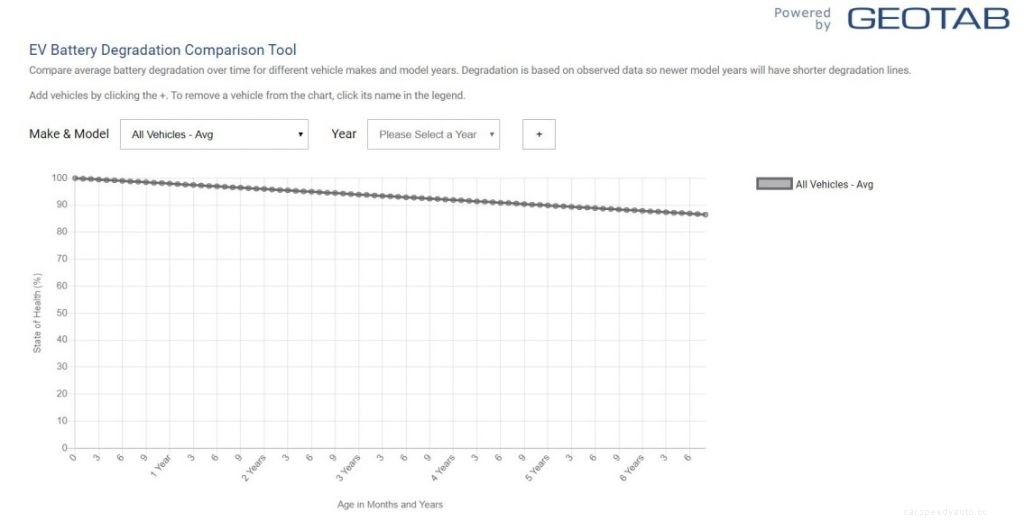This screenshot has height=521, width=1024.
Task: Click the 'Year' label beside the dropdown
Action: (344, 134)
